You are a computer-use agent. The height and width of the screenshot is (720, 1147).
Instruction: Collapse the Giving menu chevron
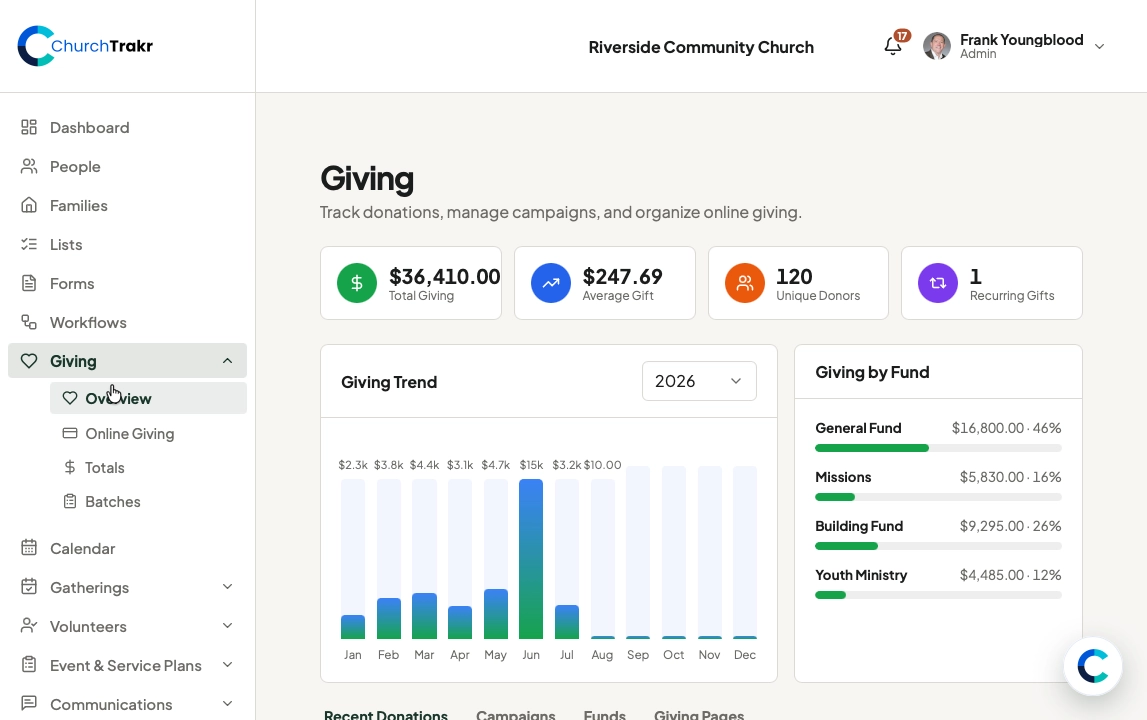(x=227, y=361)
